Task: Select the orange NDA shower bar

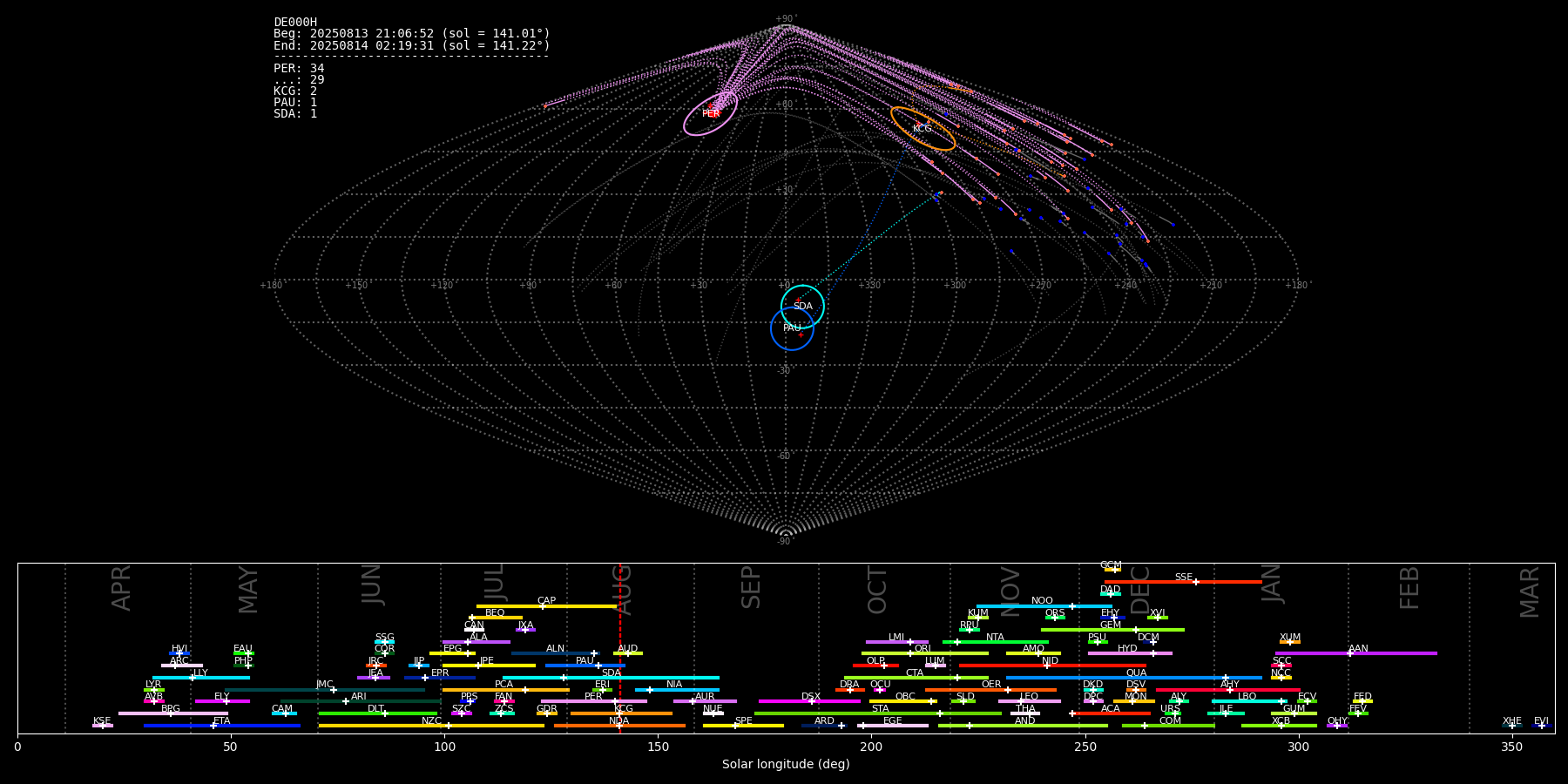Action: point(619,726)
